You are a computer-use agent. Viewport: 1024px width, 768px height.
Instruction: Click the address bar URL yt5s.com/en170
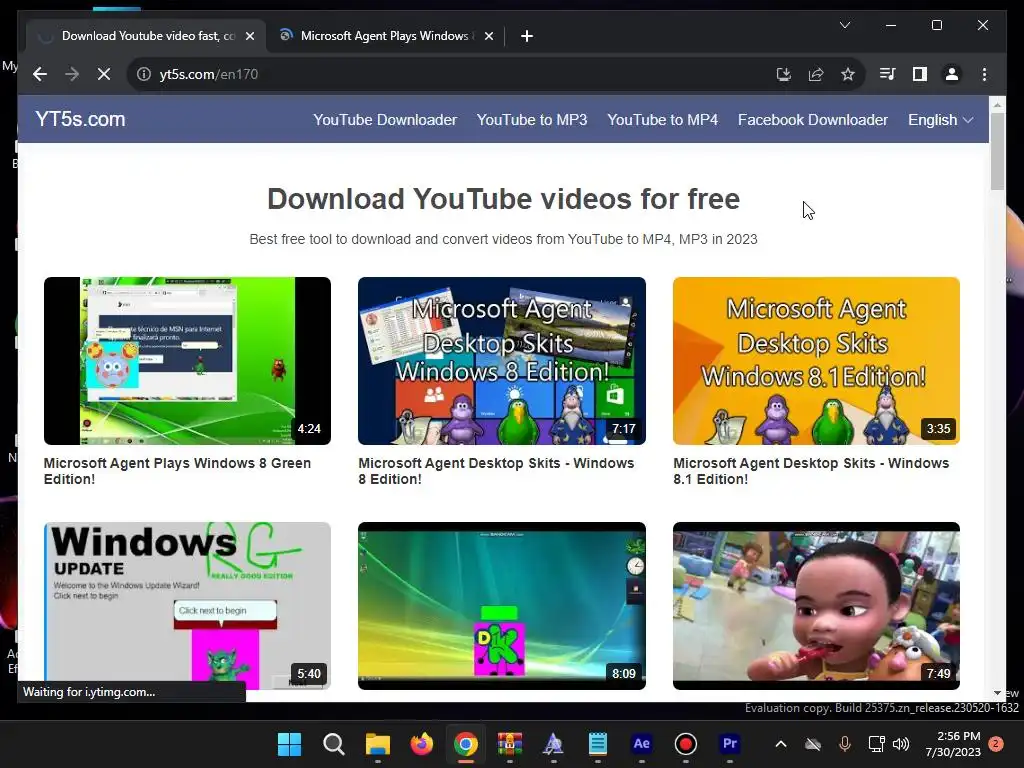(209, 74)
